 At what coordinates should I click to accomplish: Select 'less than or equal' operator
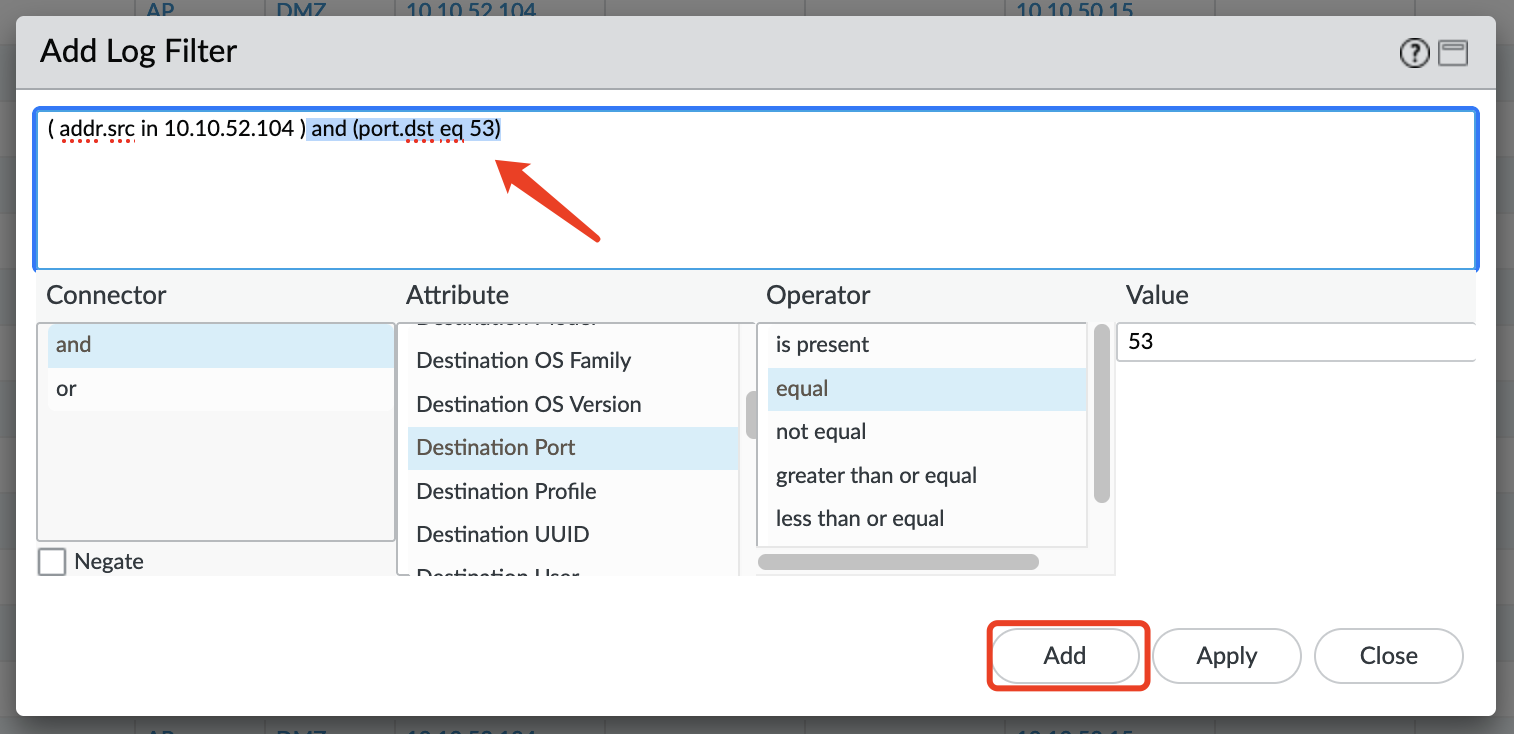click(927, 519)
